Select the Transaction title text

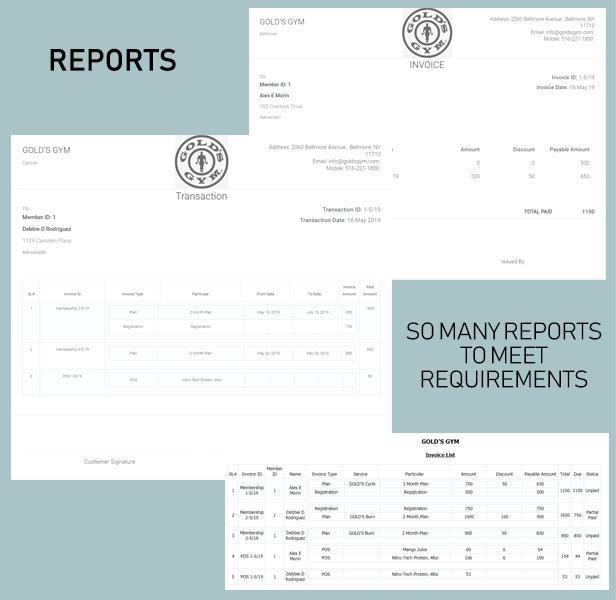coord(201,196)
